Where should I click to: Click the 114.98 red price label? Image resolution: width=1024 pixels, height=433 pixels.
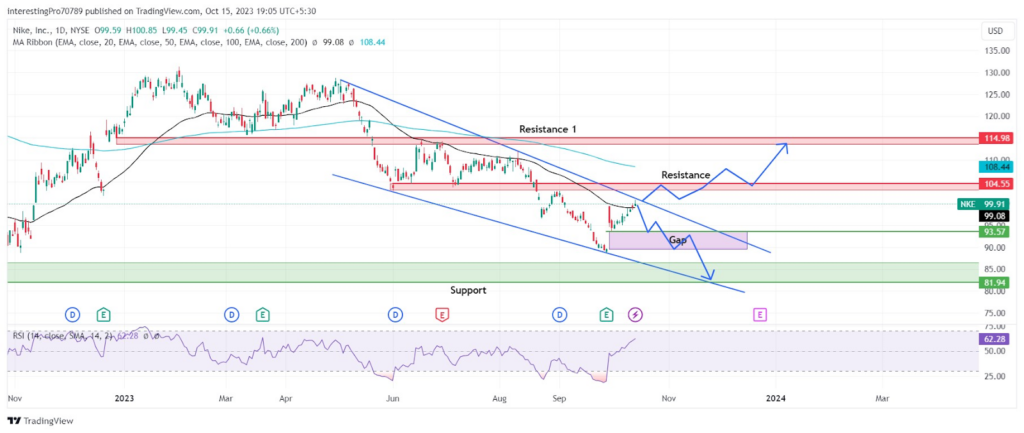995,138
